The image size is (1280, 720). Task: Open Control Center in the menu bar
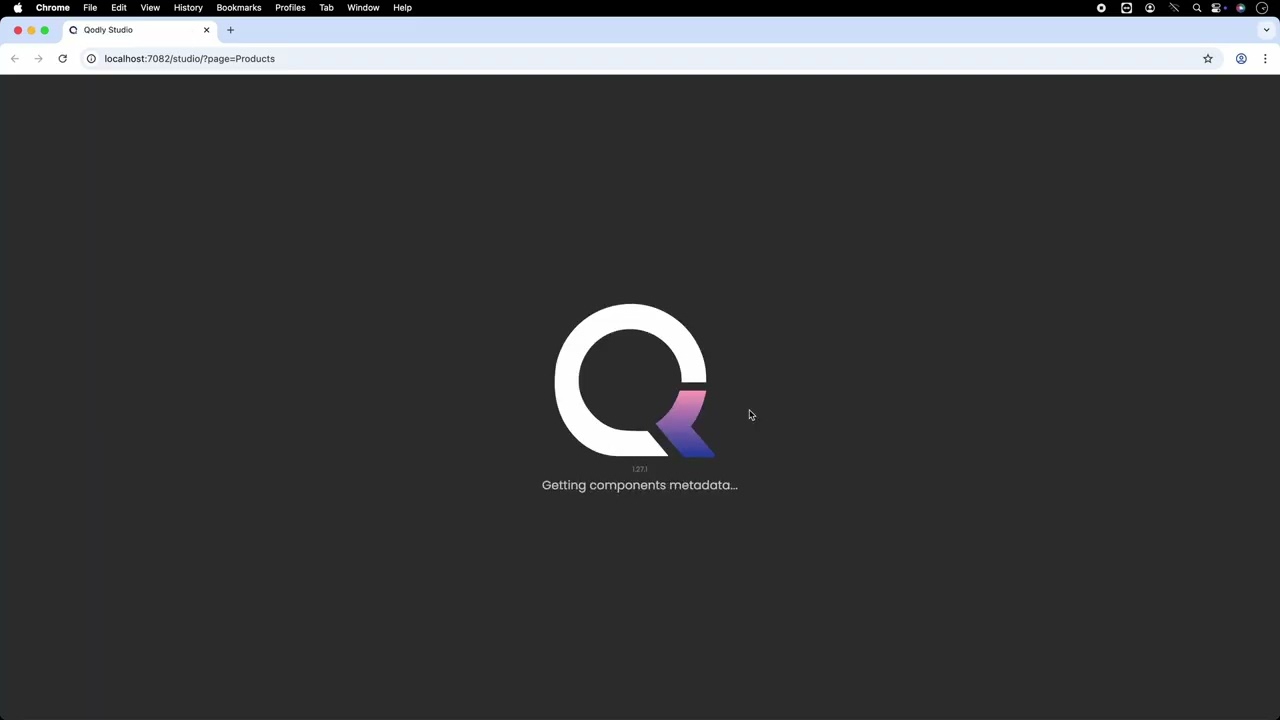click(x=1217, y=8)
